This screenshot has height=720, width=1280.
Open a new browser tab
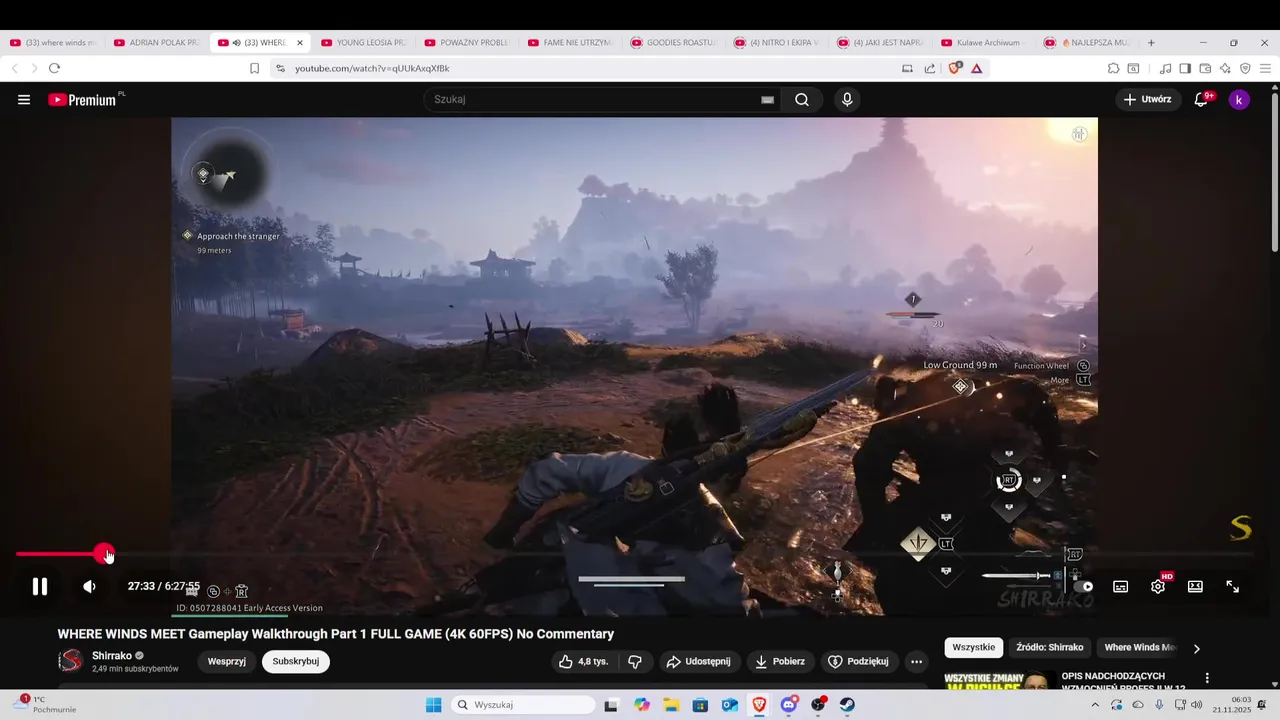point(1151,43)
